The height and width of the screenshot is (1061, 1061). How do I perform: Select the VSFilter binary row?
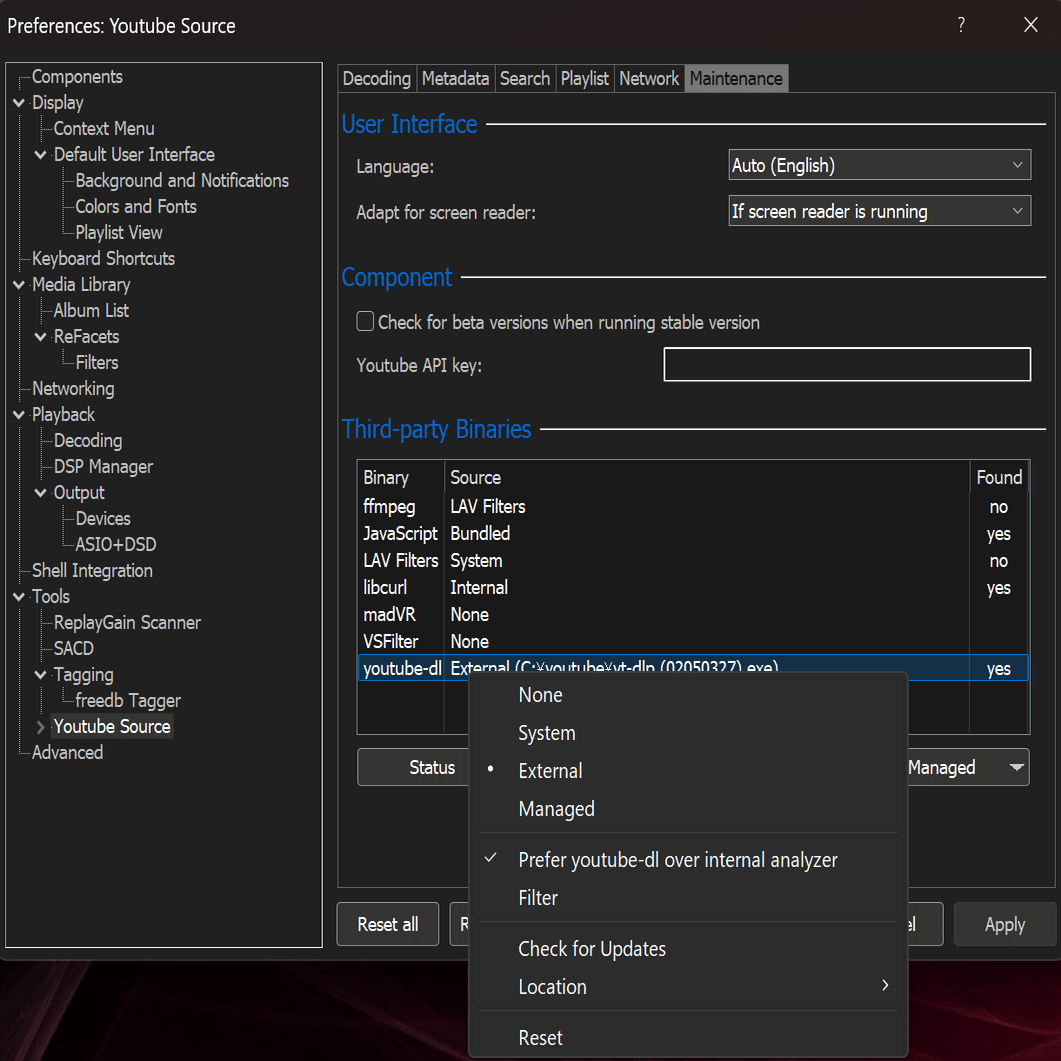[x=694, y=641]
